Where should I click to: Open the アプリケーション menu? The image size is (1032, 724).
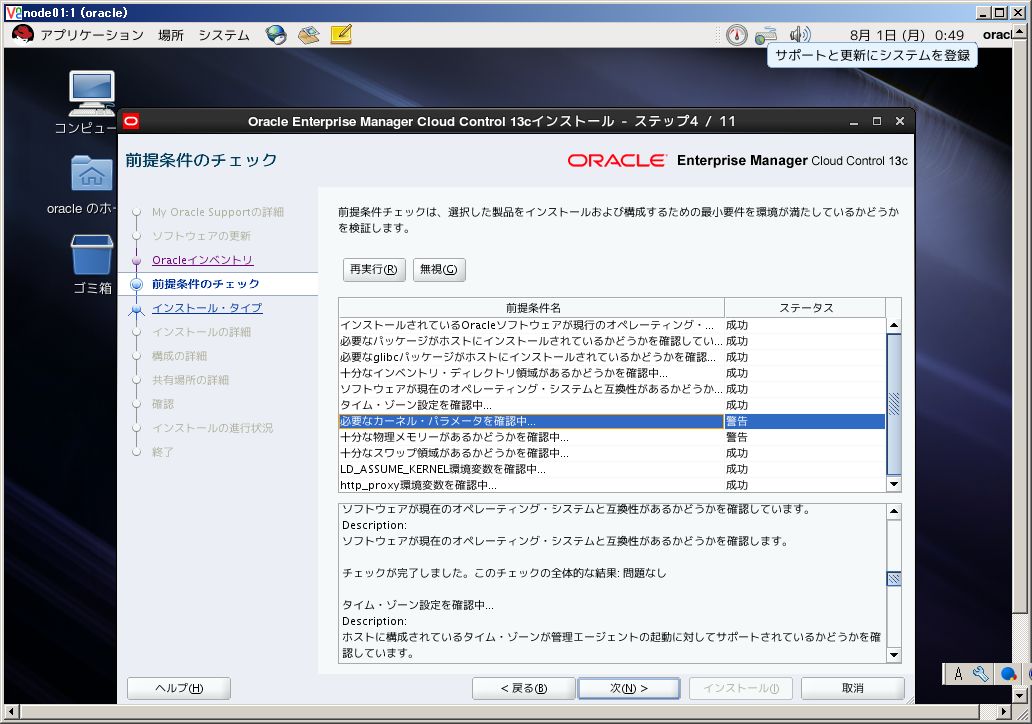click(x=91, y=35)
